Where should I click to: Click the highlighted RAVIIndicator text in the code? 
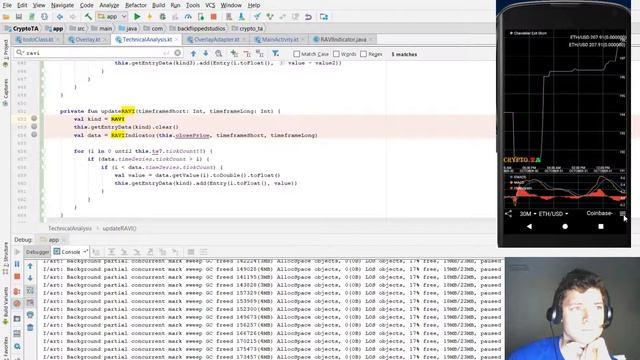tap(133, 135)
